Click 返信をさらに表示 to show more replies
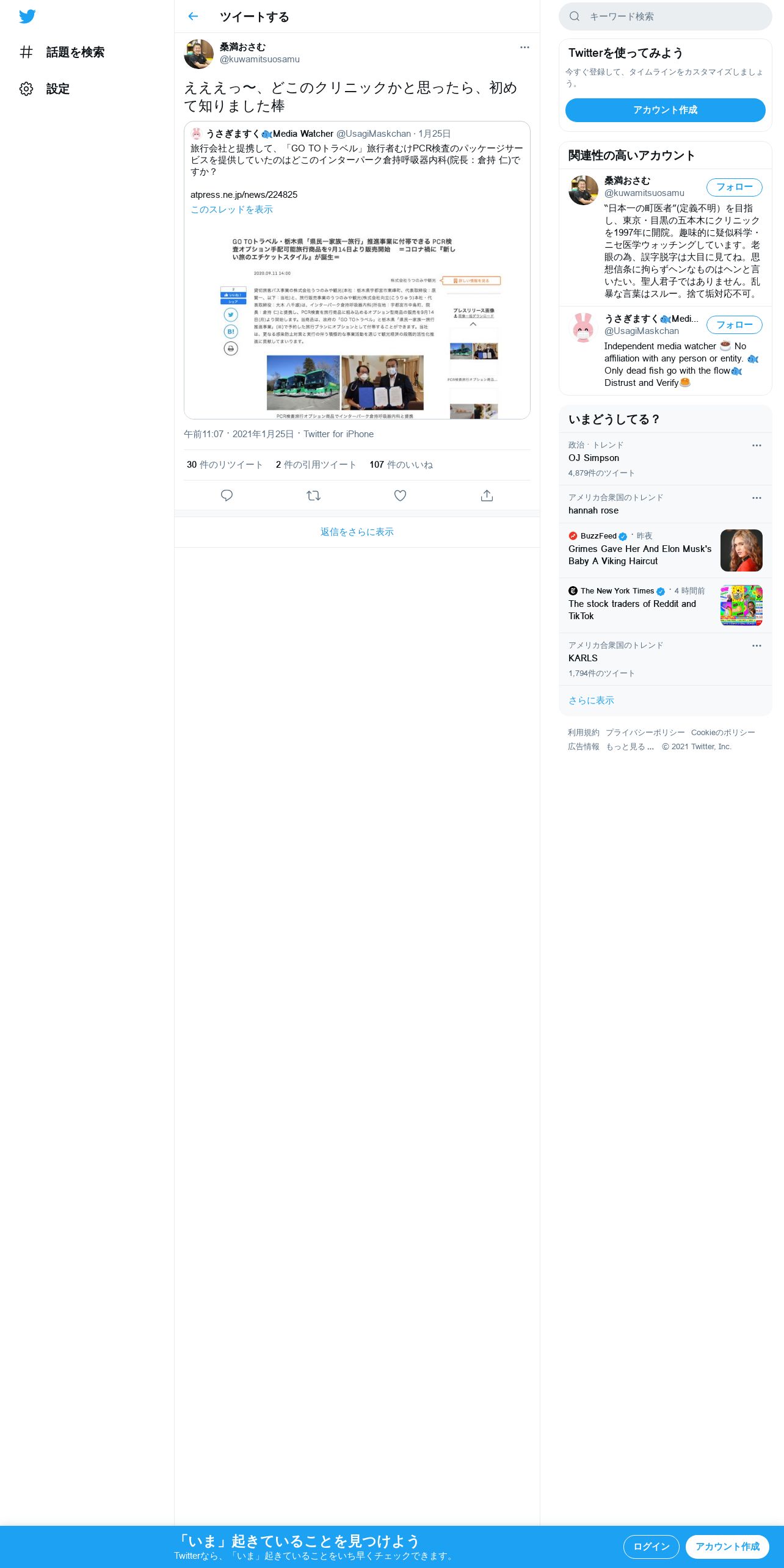This screenshot has height=1568, width=784. (x=357, y=532)
